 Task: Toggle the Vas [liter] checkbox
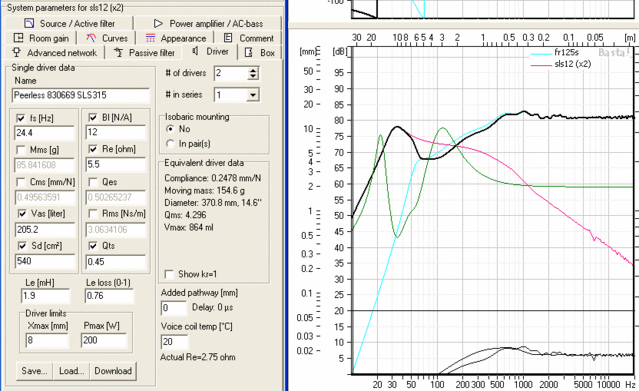(22, 214)
